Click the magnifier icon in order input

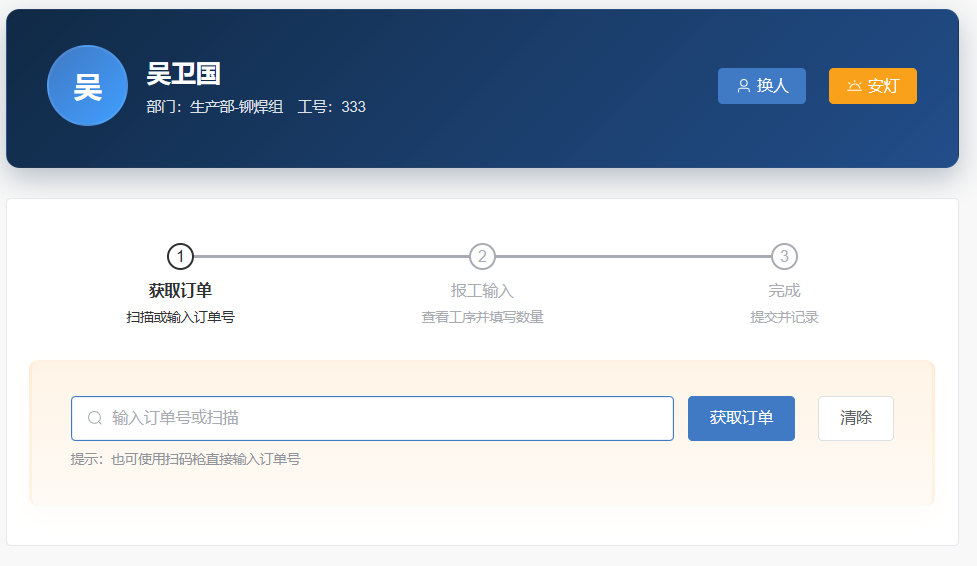[x=95, y=418]
